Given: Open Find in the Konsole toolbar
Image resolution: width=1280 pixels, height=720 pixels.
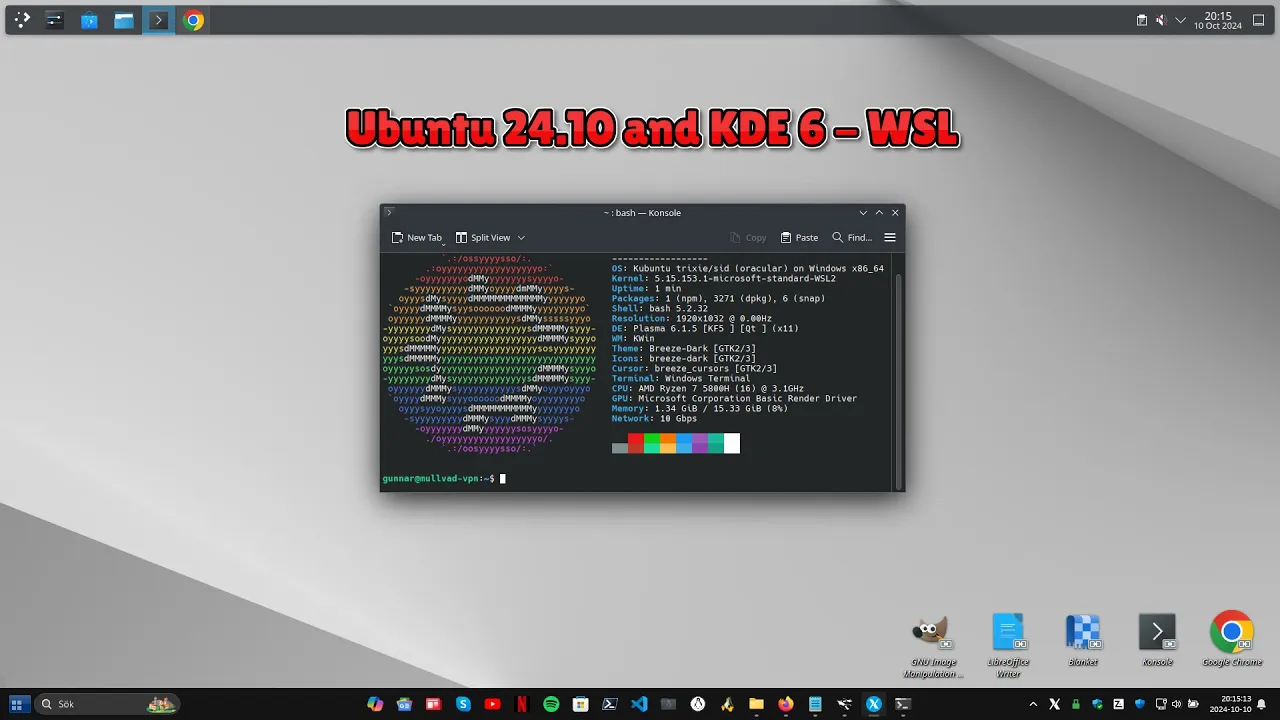Looking at the screenshot, I should 852,238.
